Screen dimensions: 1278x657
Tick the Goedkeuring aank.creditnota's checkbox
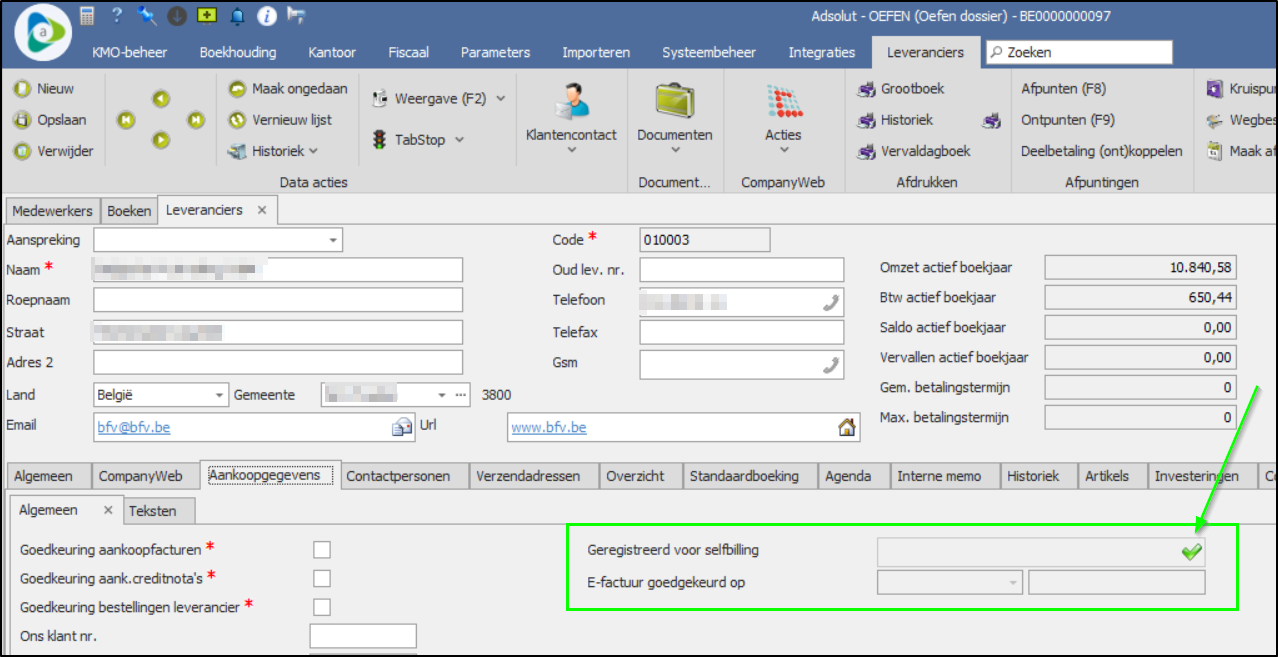(321, 578)
